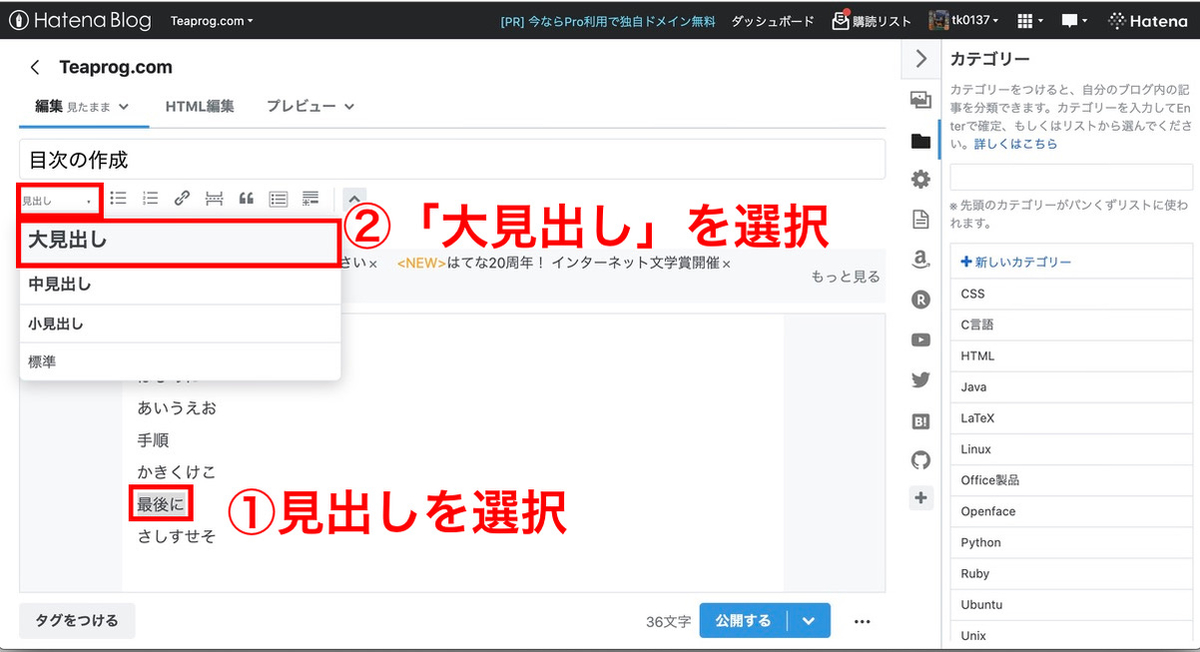Viewport: 1200px width, 652px height.
Task: Select the Ubuntu category
Action: tap(1071, 605)
